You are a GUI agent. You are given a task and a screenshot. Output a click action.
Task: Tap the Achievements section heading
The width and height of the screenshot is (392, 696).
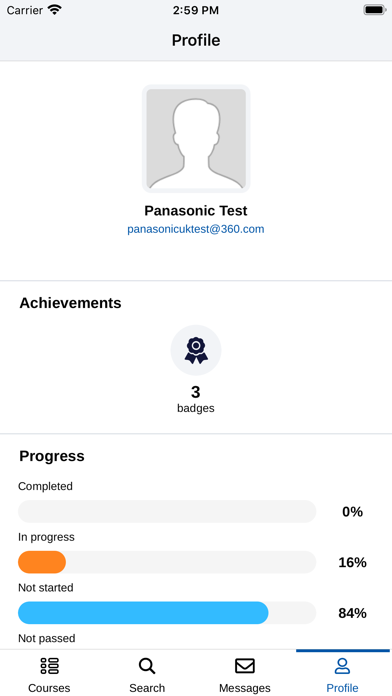click(70, 303)
